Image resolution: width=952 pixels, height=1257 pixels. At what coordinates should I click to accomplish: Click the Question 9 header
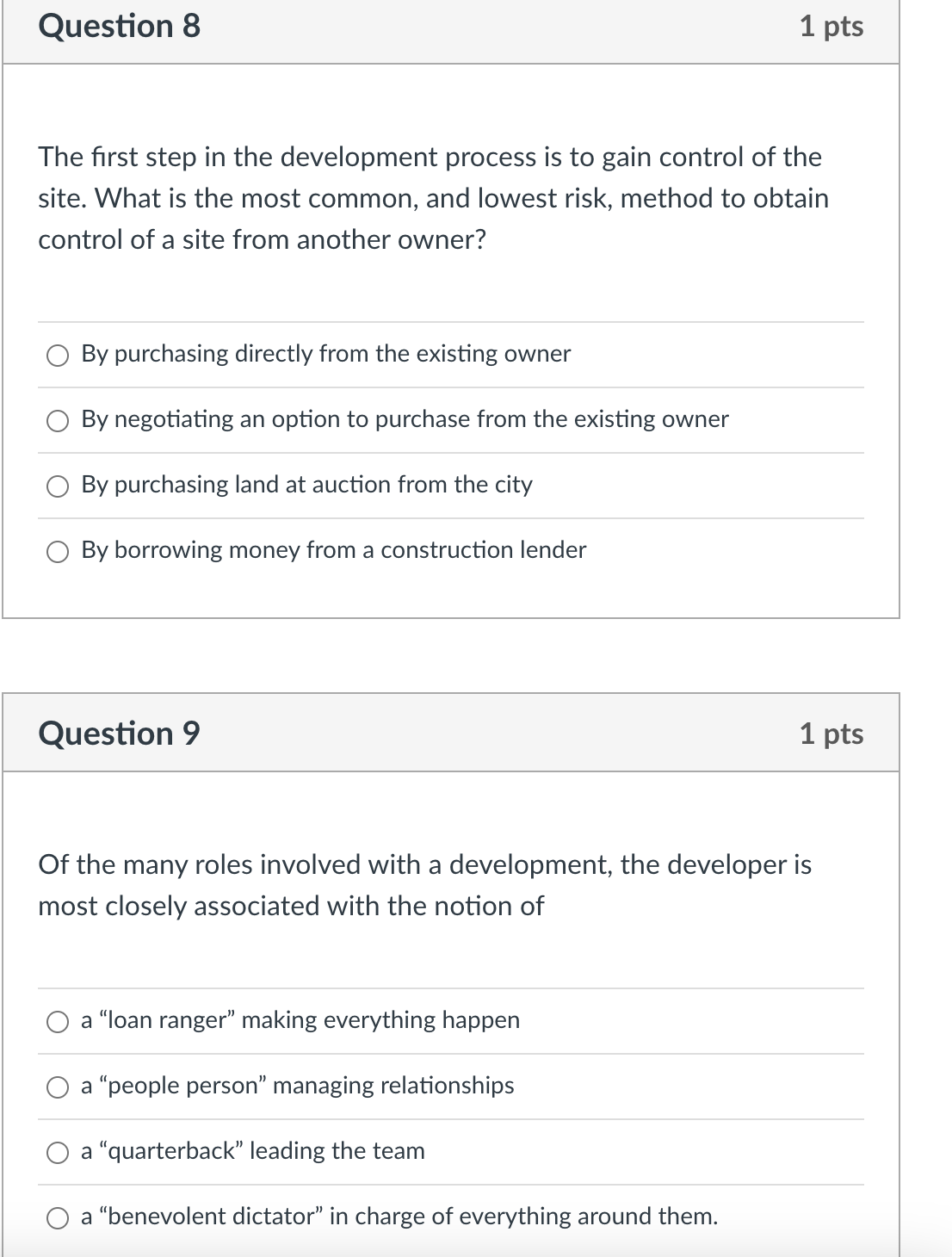click(x=120, y=734)
